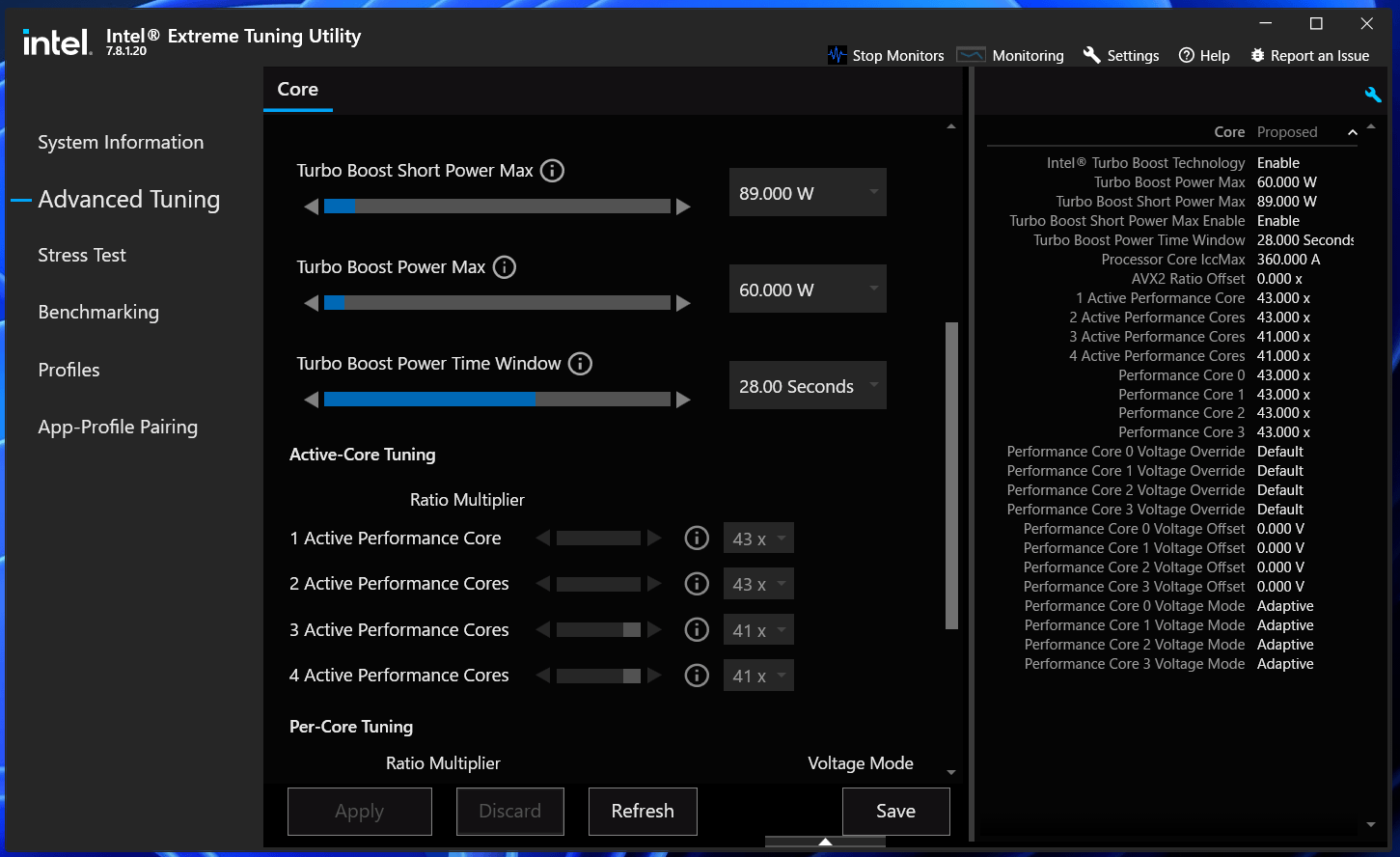
Task: Decrease Turbo Boost Power Time Window with left arrow
Action: [311, 400]
